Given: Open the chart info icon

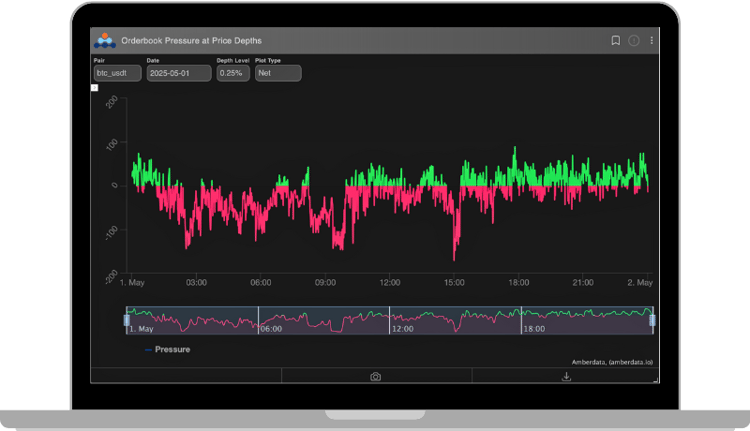Looking at the screenshot, I should 634,41.
